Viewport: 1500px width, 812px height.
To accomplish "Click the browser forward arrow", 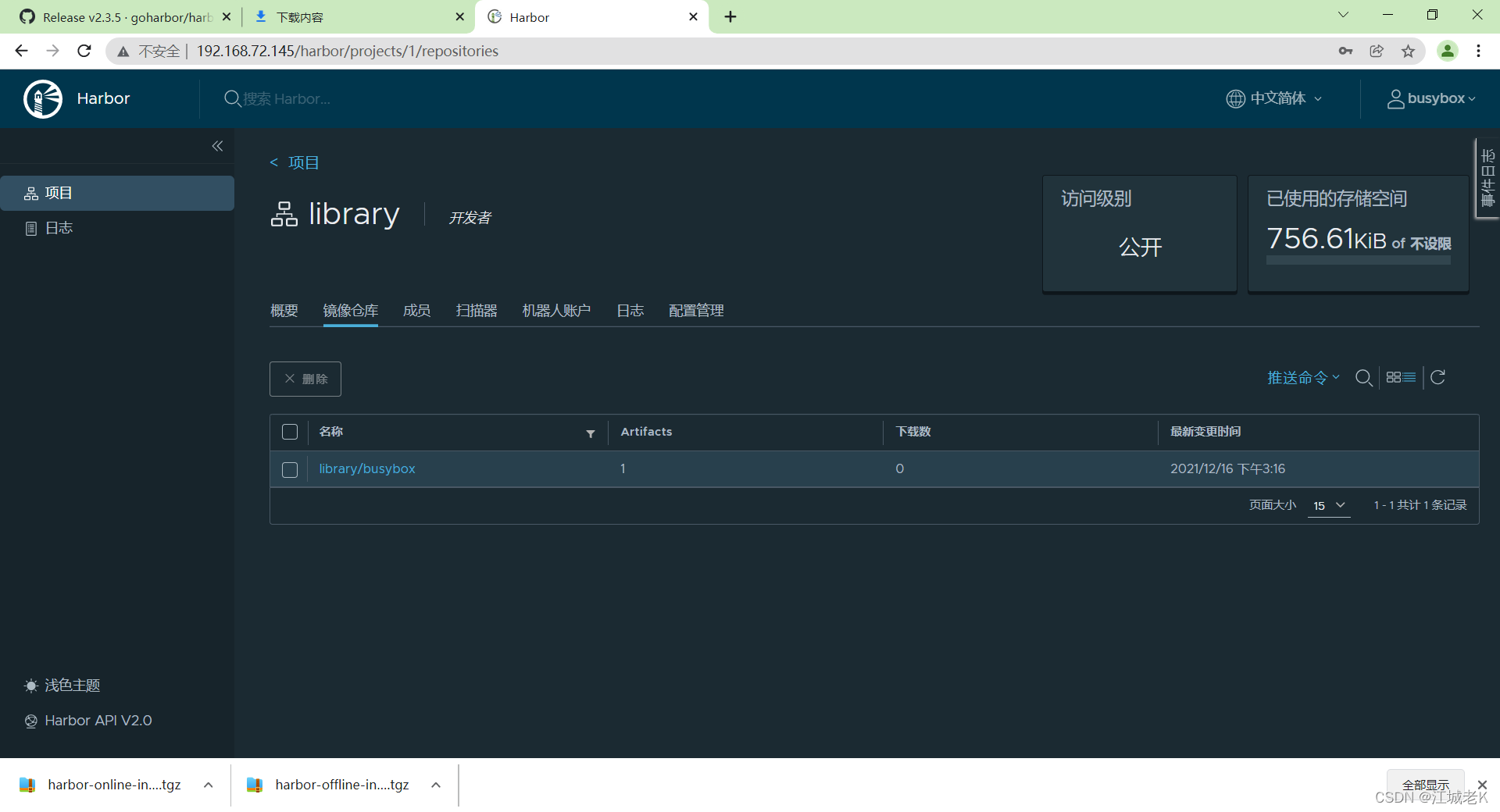I will click(52, 51).
